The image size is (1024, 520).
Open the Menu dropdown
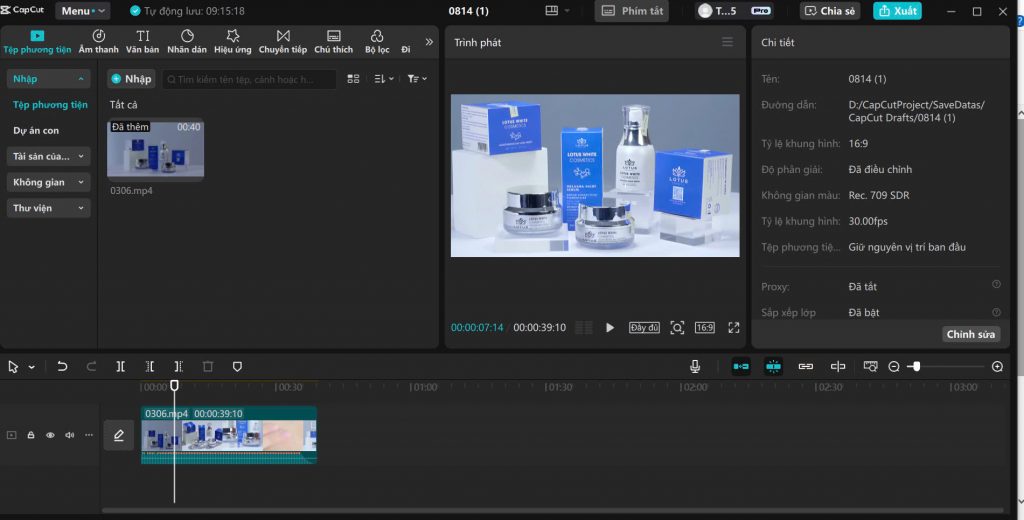click(82, 10)
